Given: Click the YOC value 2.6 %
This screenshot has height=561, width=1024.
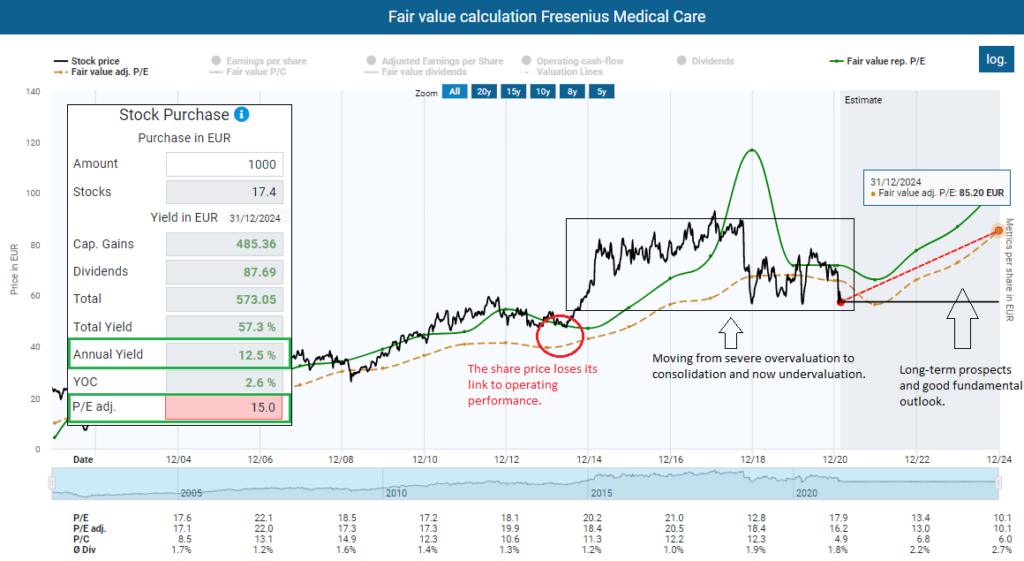Looking at the screenshot, I should [224, 383].
